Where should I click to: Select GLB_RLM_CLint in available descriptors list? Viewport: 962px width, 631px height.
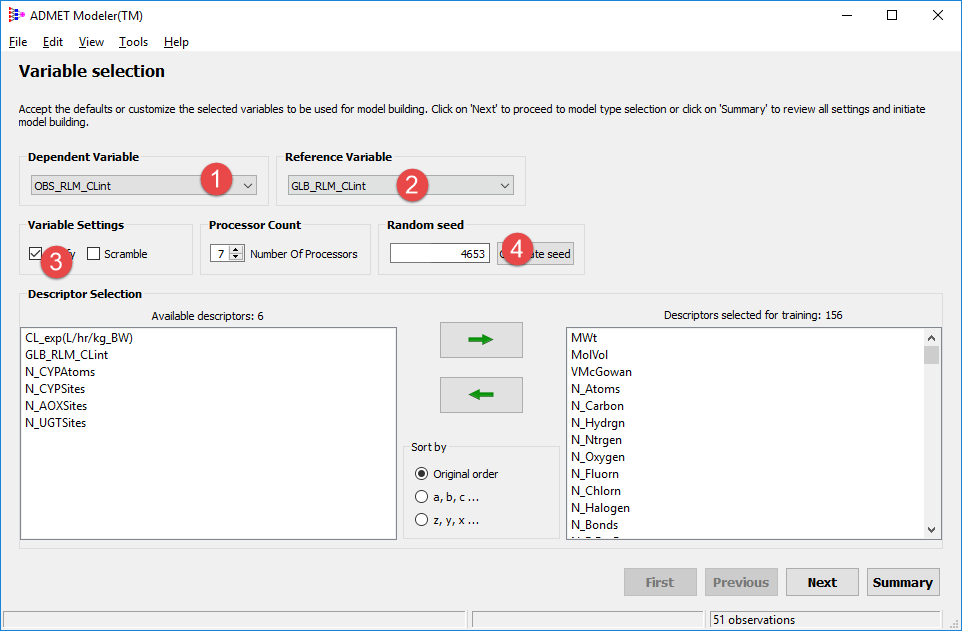point(66,355)
